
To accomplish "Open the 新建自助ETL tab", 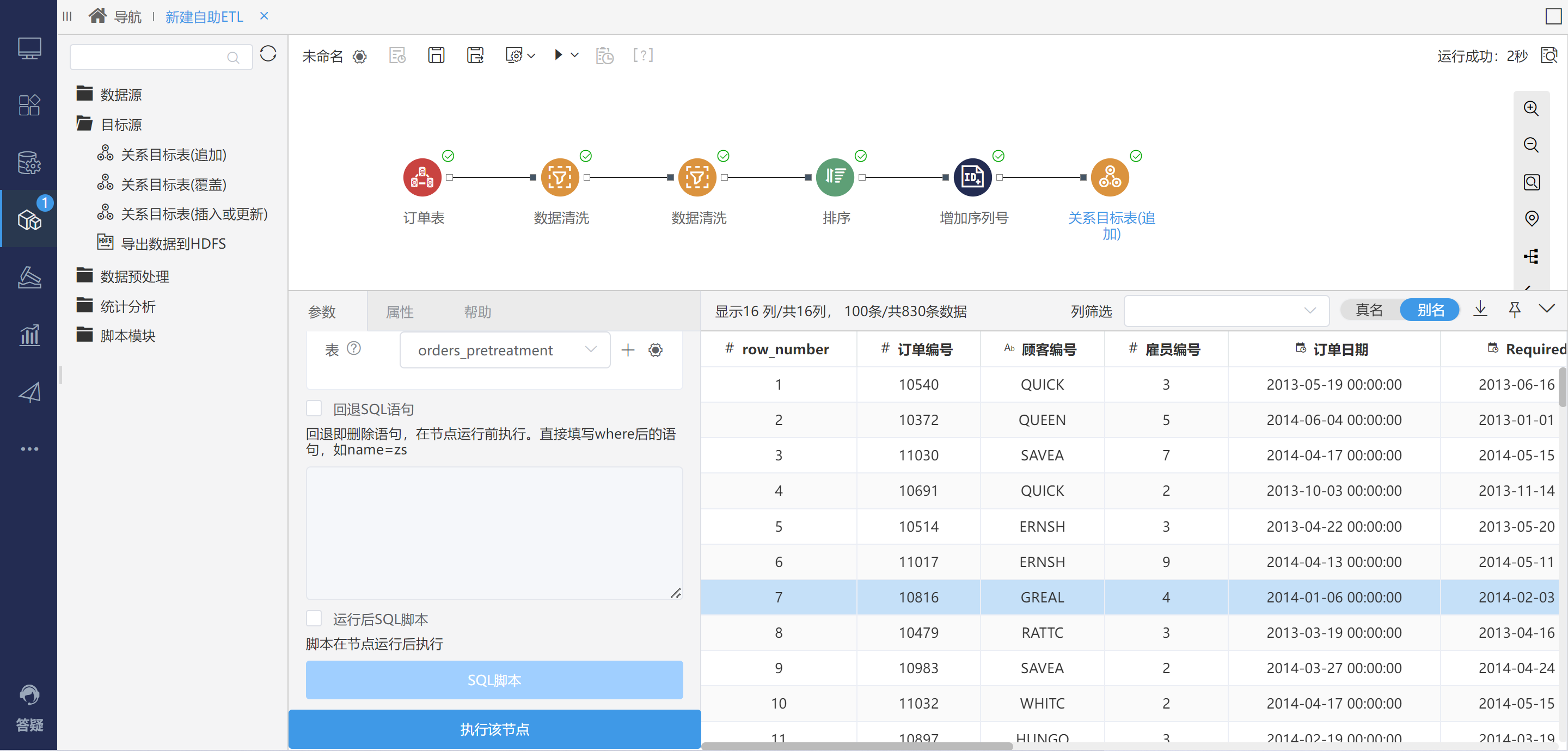I will [205, 16].
